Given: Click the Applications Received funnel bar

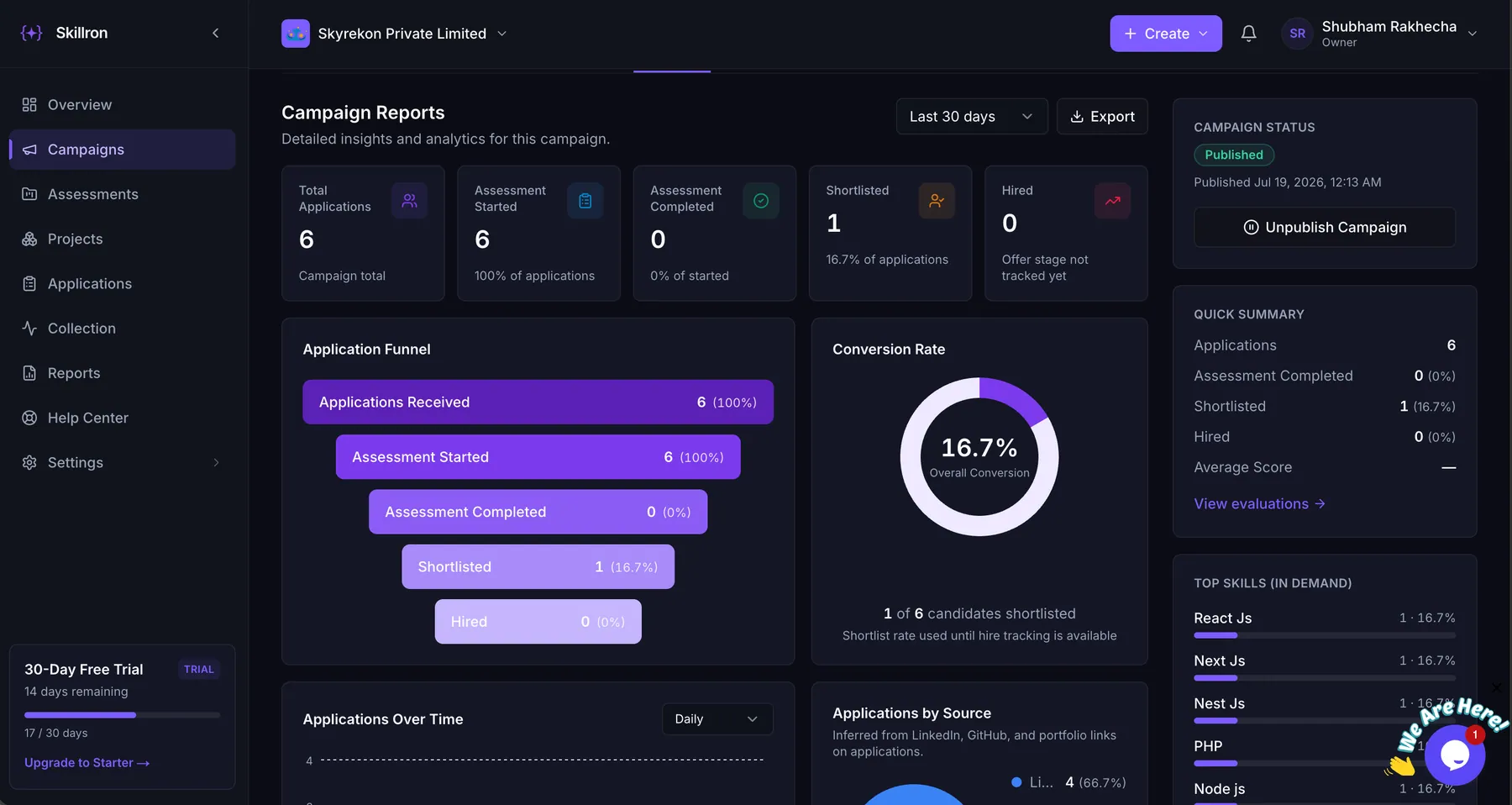Looking at the screenshot, I should (x=538, y=402).
